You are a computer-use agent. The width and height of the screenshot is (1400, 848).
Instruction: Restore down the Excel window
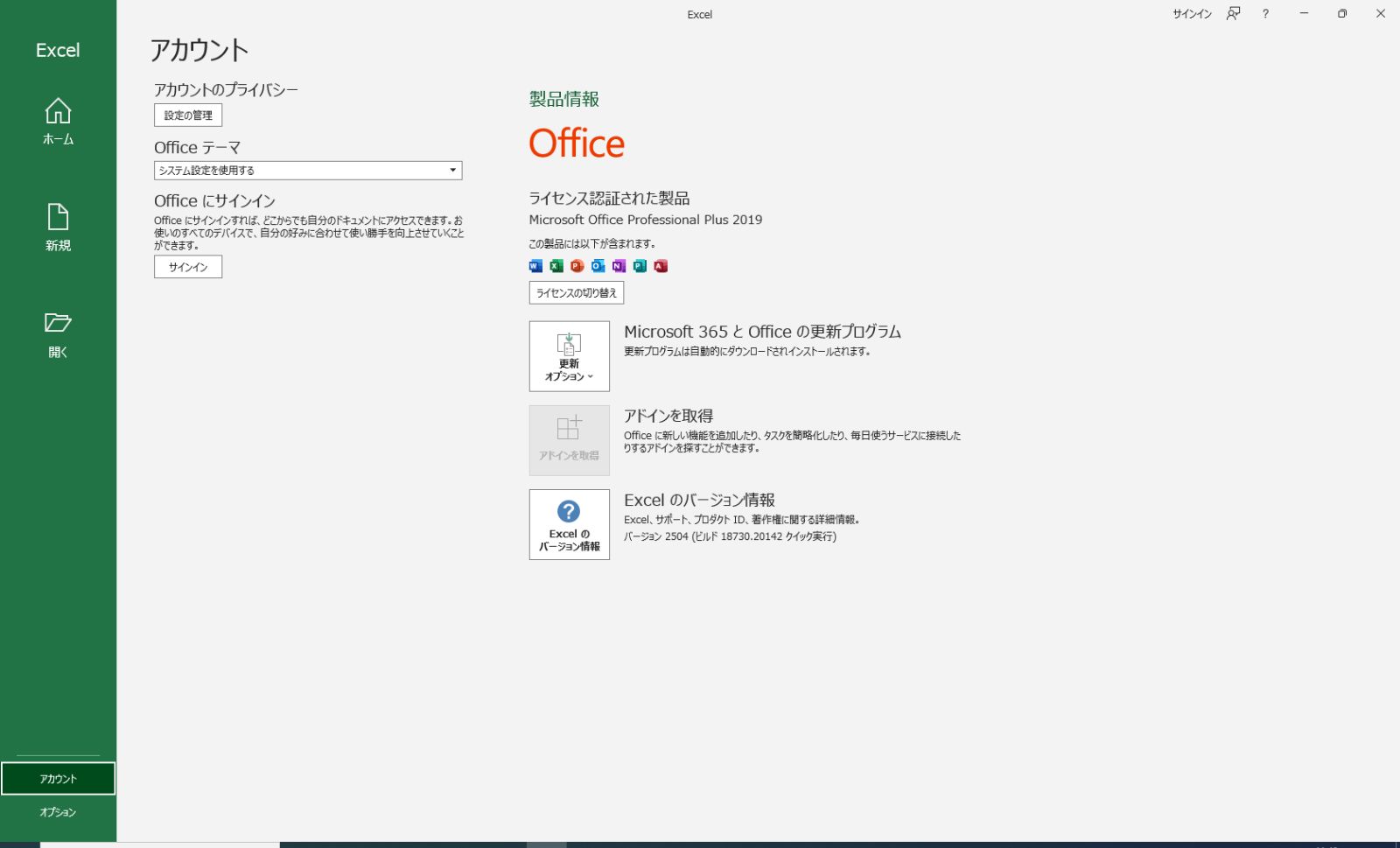[x=1342, y=14]
